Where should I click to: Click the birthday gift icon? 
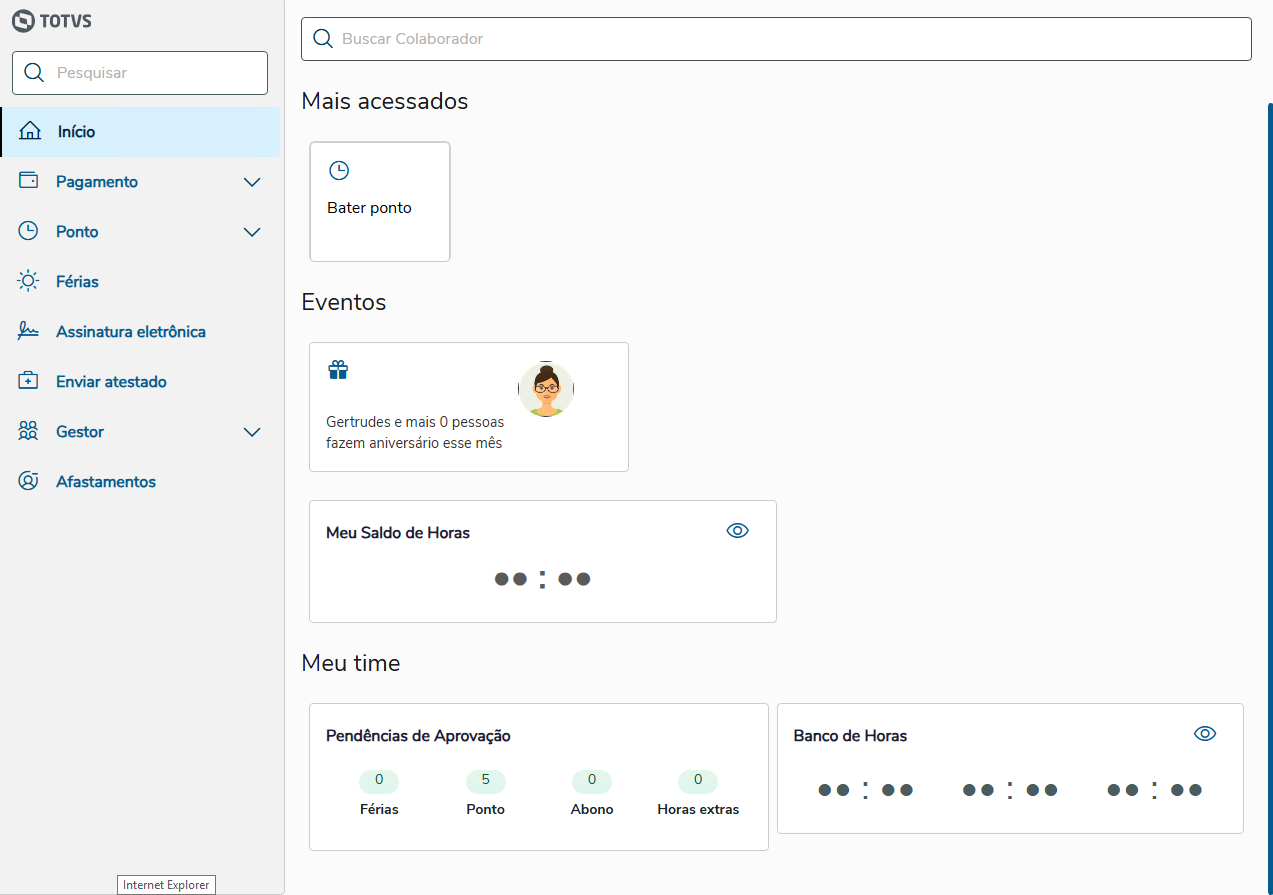point(338,371)
